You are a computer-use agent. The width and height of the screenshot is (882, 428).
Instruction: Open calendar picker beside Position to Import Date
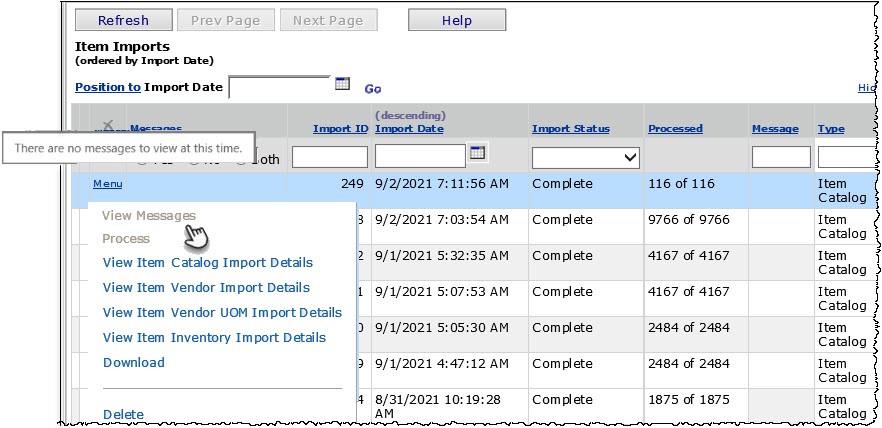point(342,84)
